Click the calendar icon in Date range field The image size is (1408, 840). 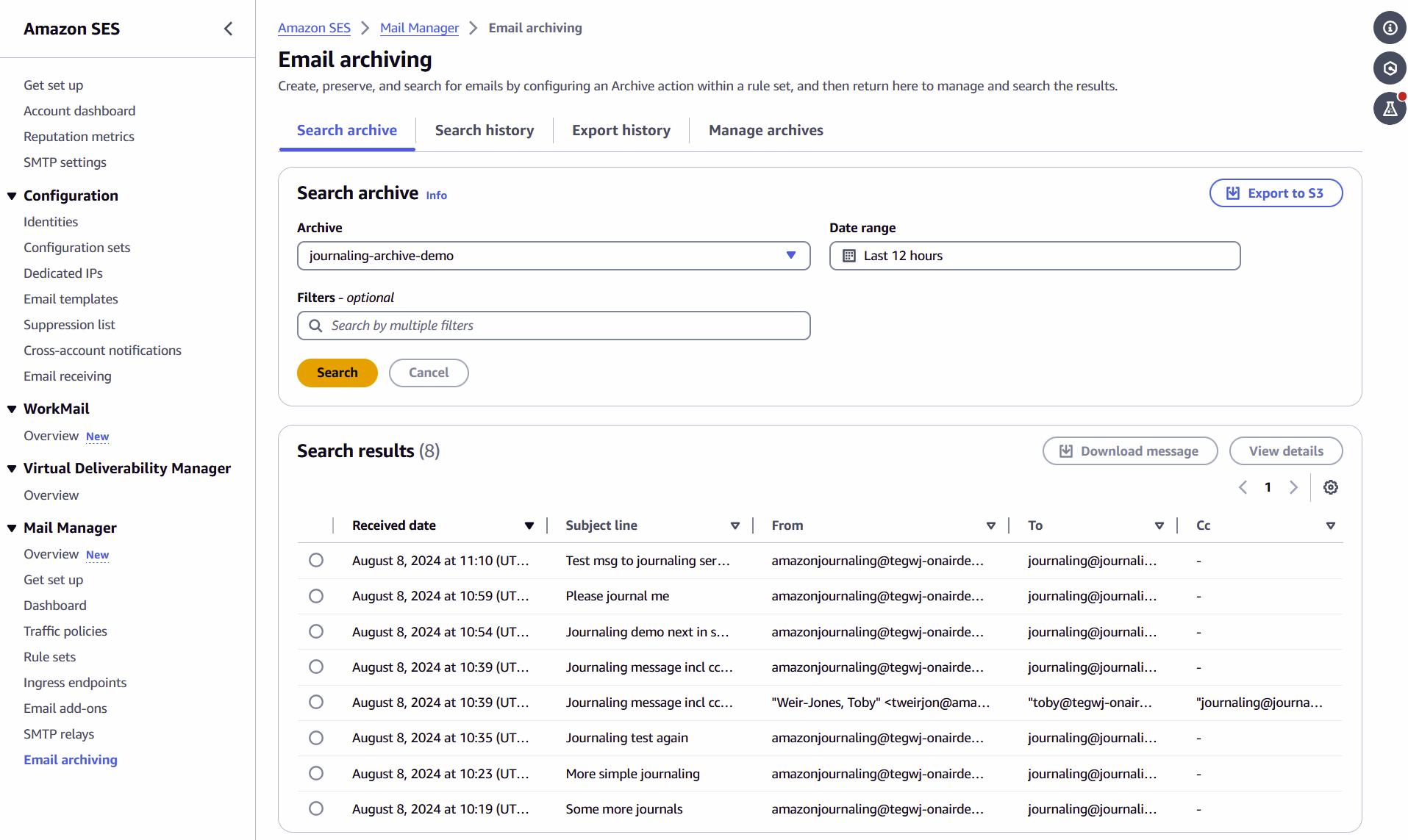click(849, 255)
